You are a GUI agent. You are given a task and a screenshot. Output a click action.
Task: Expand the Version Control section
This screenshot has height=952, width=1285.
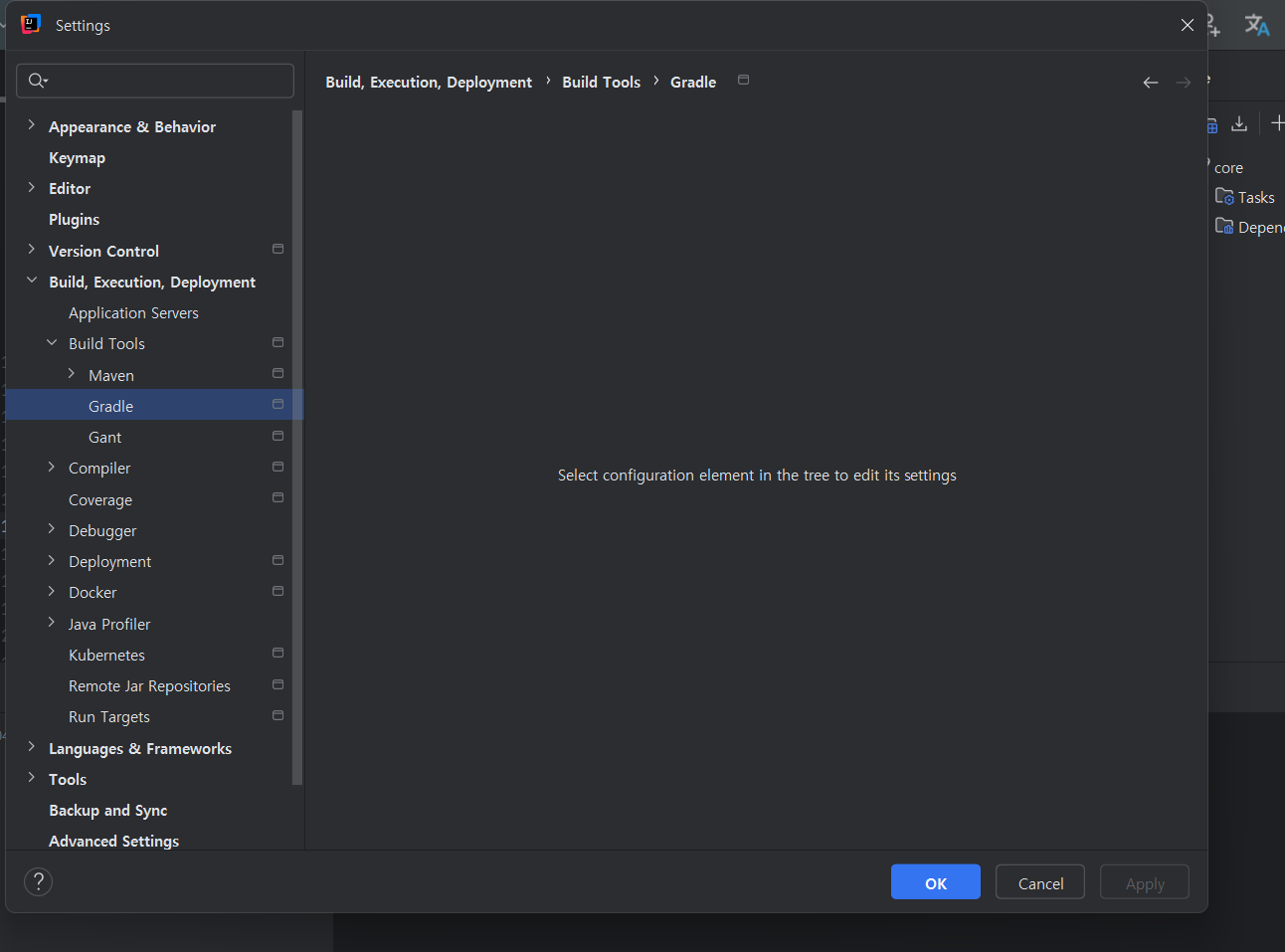[32, 250]
